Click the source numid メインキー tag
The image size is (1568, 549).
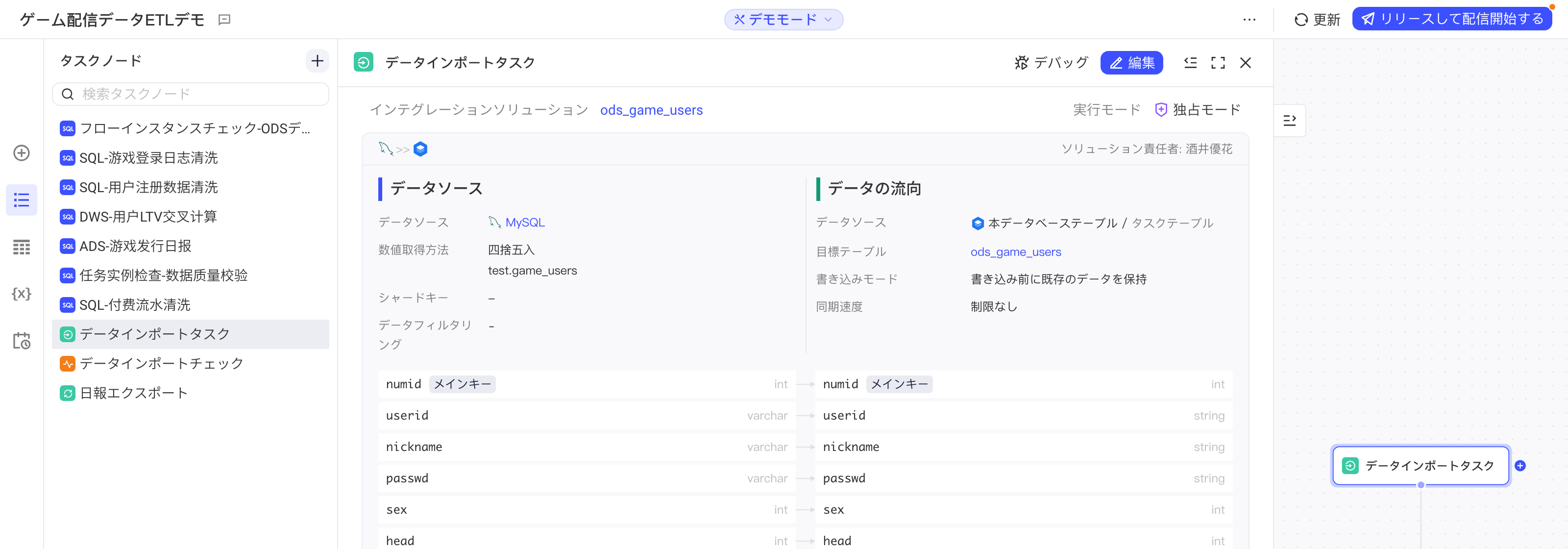coord(463,385)
